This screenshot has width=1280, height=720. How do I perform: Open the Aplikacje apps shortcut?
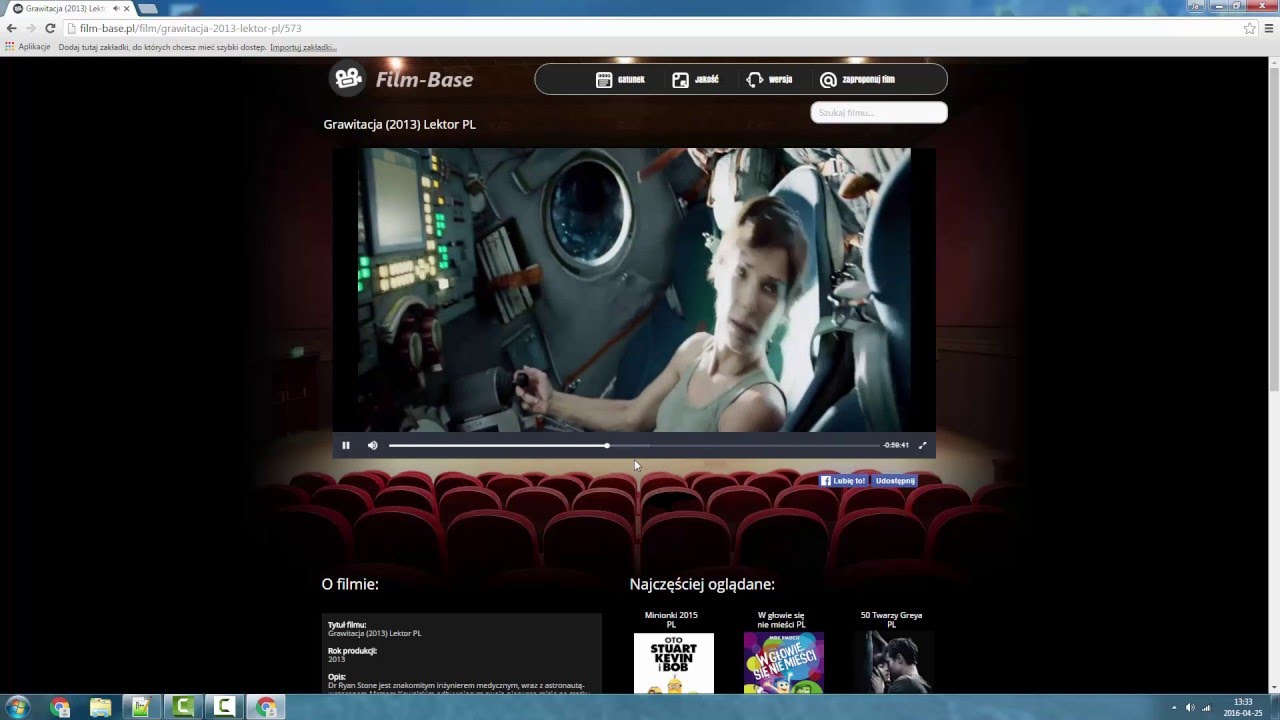click(28, 47)
